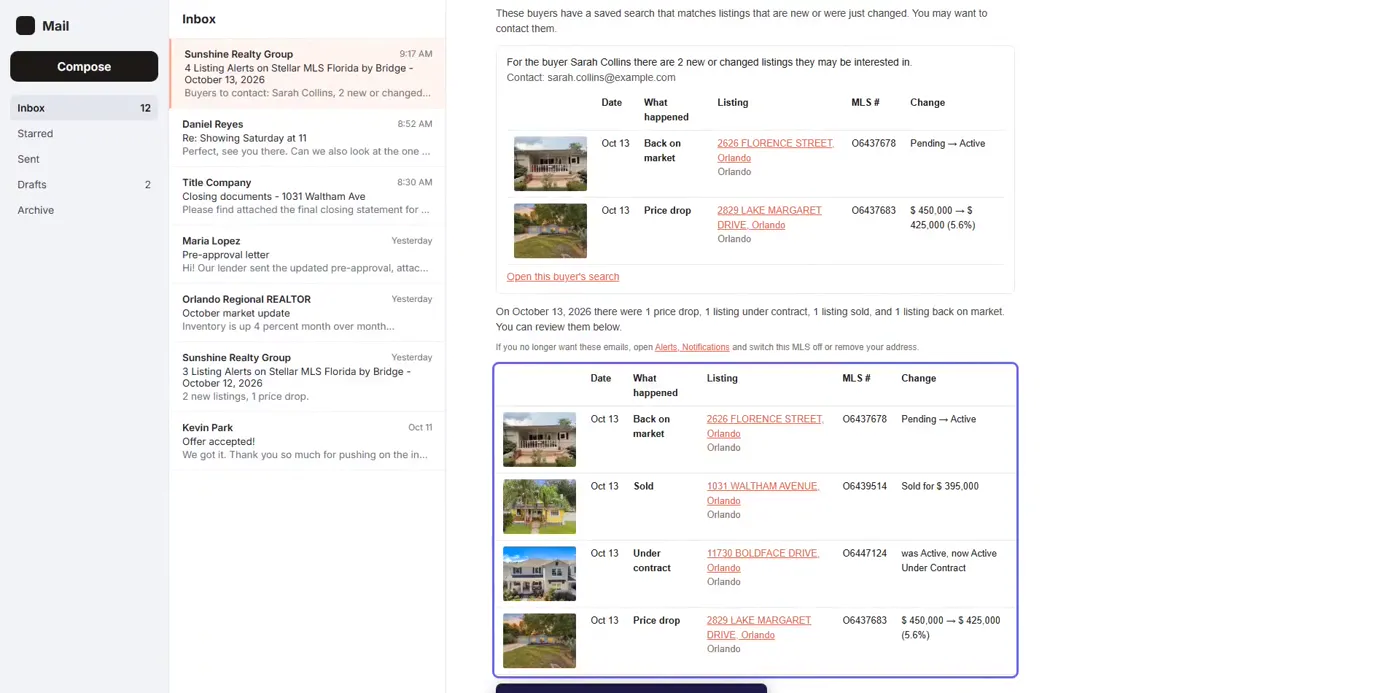Click the Mail app logo icon

point(26,26)
